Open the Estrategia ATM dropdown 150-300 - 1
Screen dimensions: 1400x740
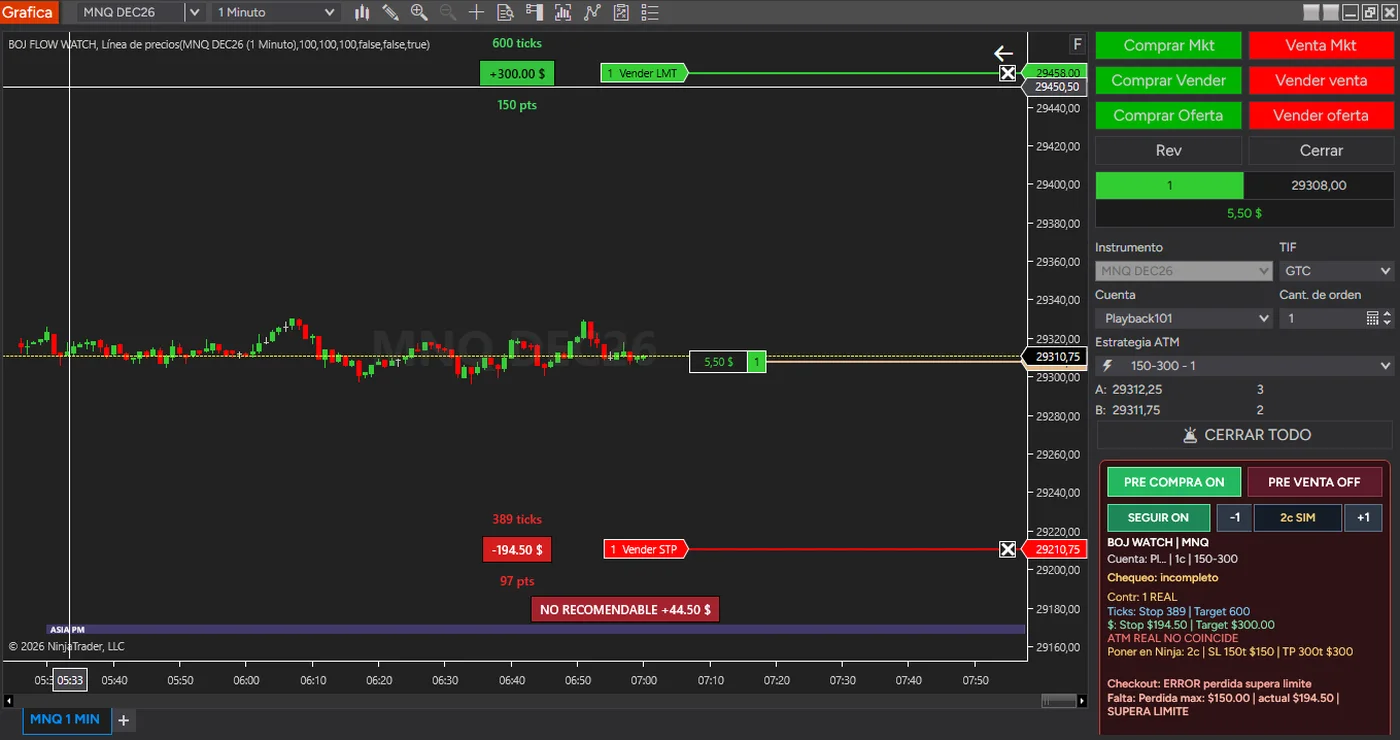(x=1245, y=366)
